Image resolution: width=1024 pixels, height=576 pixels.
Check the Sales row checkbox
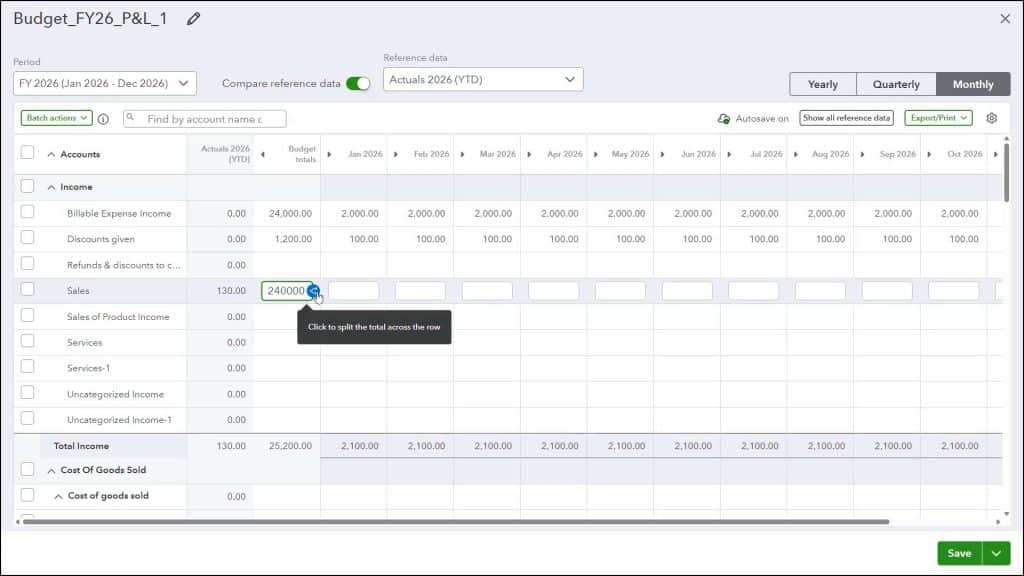[x=27, y=289]
